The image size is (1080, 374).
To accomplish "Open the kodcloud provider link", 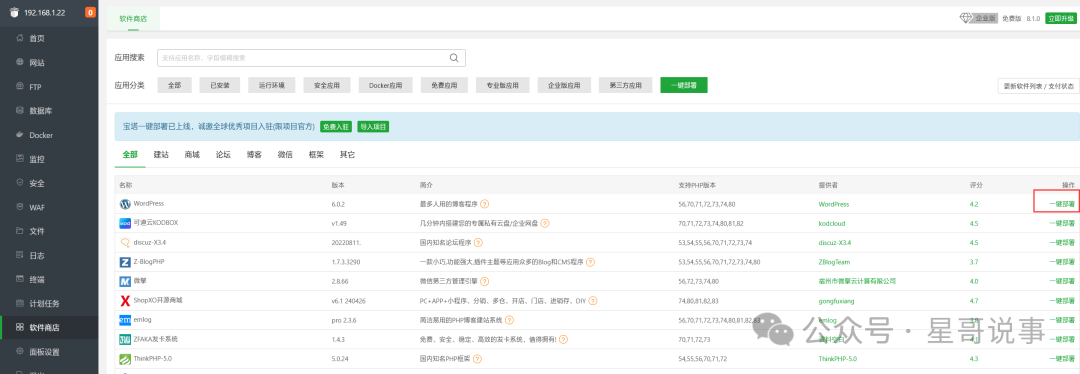I will tap(831, 223).
